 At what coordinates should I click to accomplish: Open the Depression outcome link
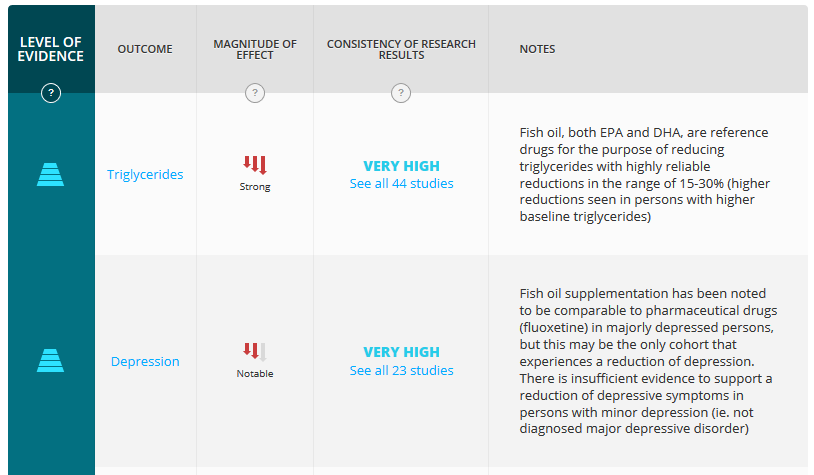click(x=145, y=361)
